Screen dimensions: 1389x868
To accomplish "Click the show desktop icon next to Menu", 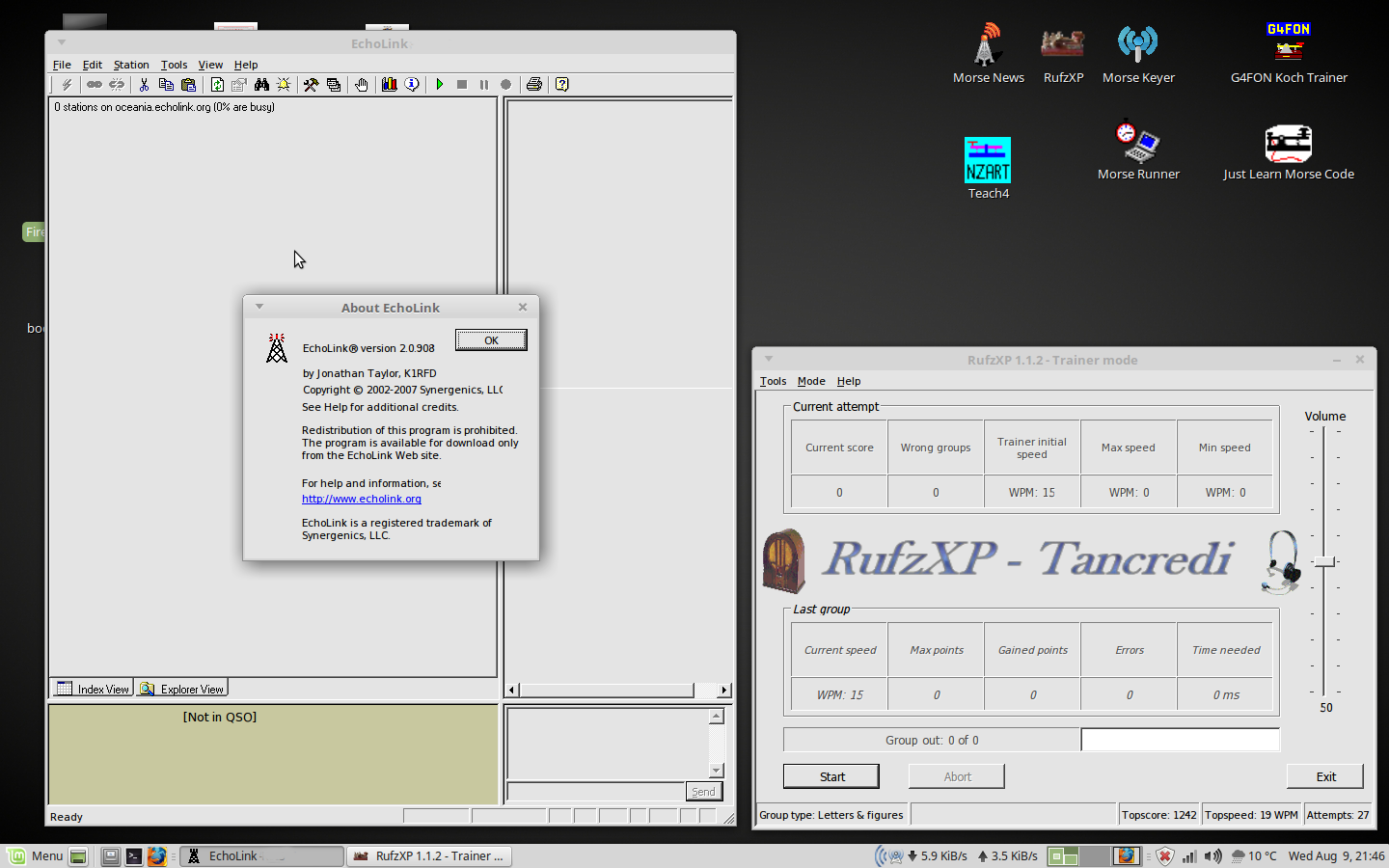I will click(79, 855).
